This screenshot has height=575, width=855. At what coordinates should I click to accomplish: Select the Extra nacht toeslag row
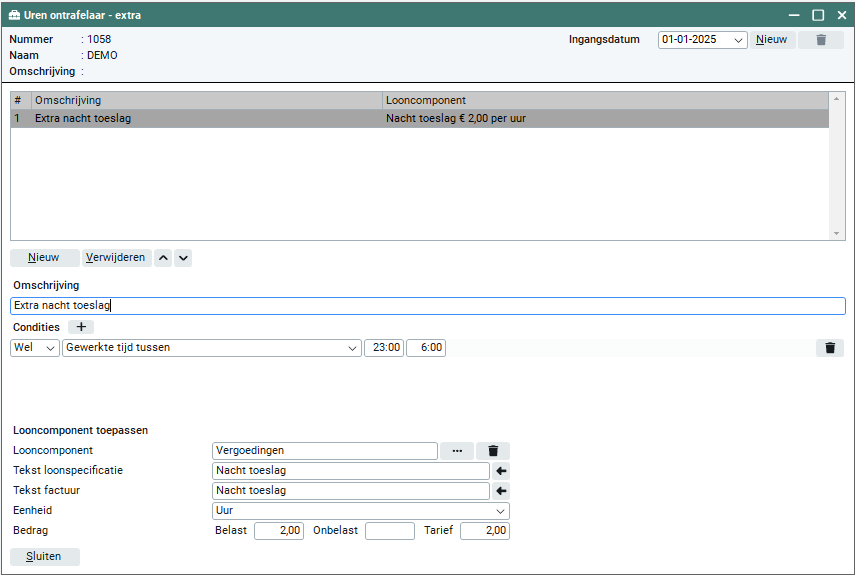pyautogui.click(x=200, y=118)
